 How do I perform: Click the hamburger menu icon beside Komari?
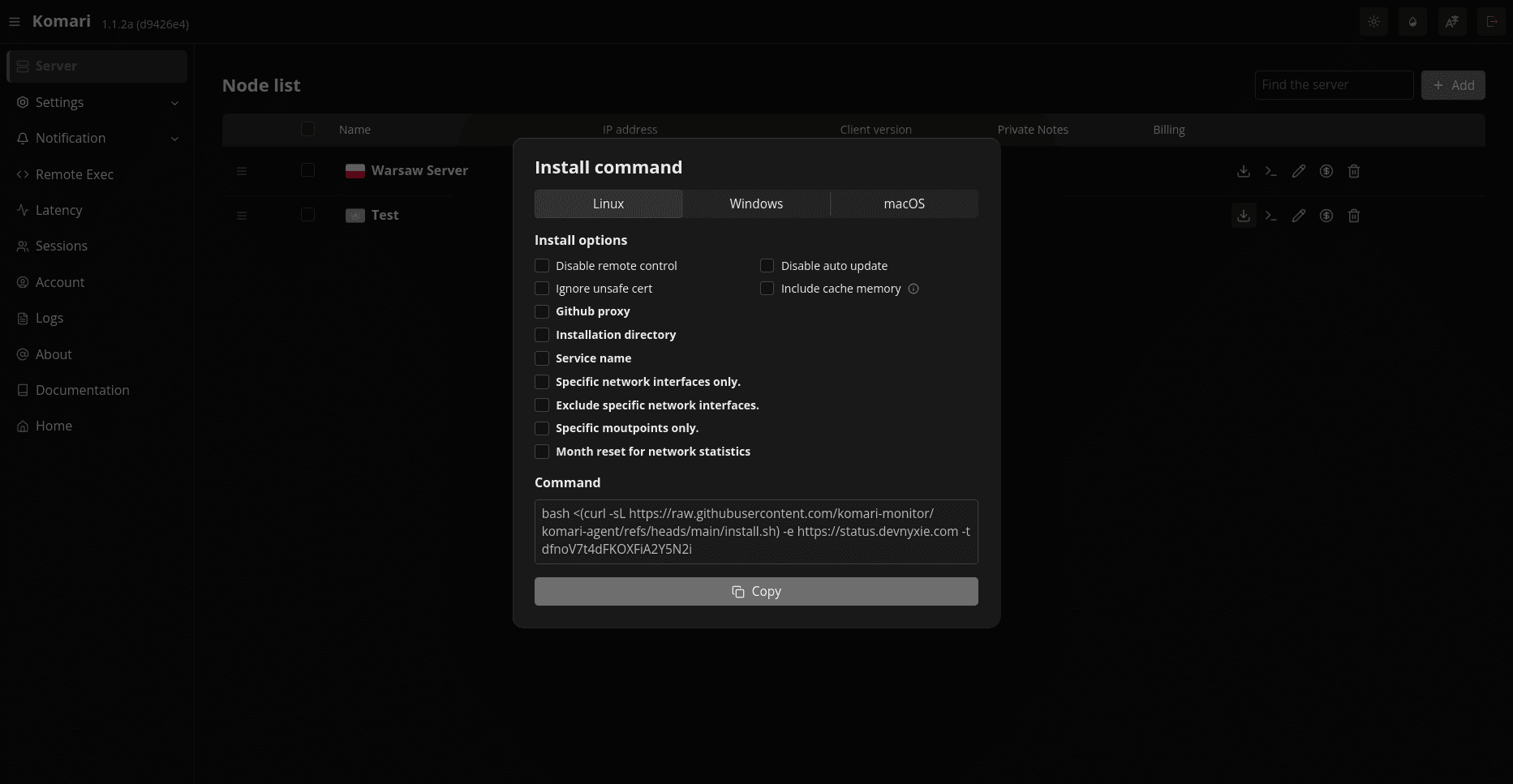point(15,22)
